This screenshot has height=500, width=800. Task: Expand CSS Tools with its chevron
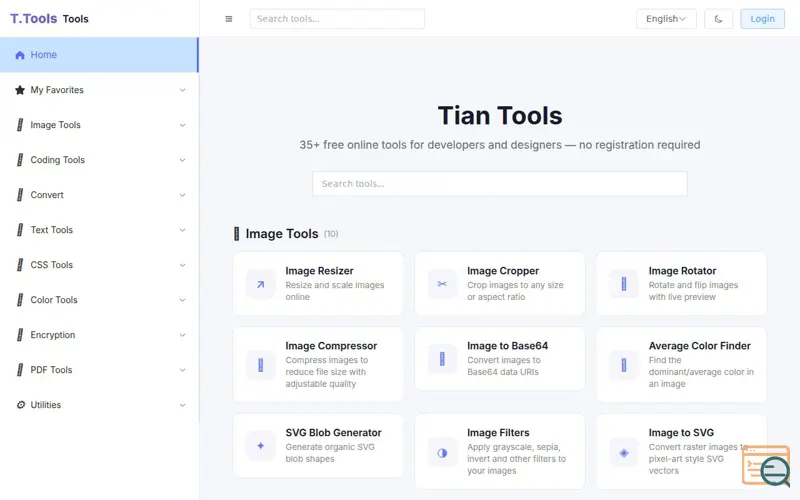182,265
